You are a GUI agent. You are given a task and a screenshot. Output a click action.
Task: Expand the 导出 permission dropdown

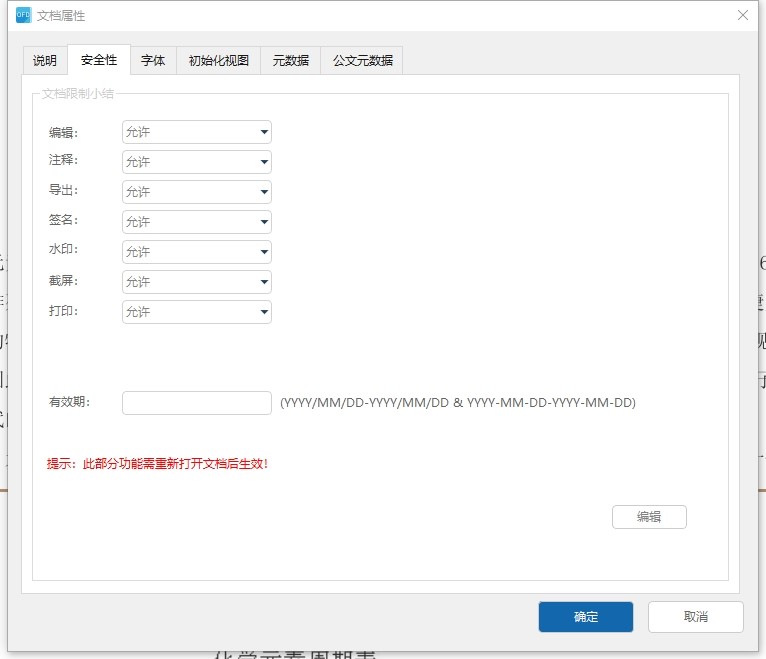197,192
